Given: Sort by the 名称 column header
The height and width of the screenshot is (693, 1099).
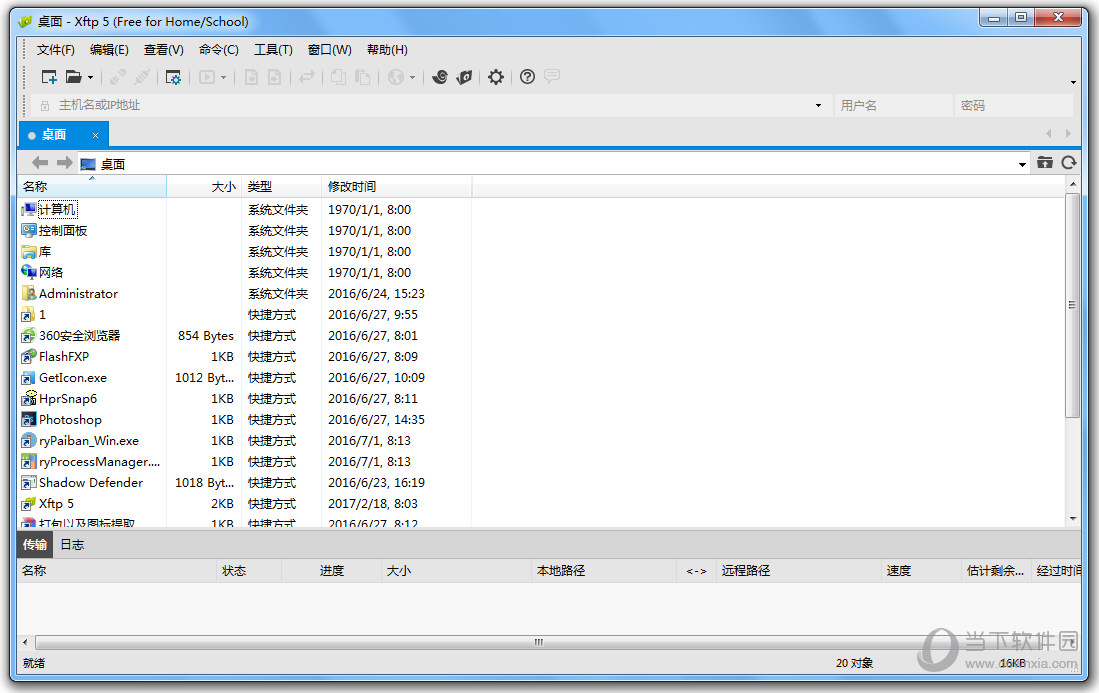Looking at the screenshot, I should [92, 186].
